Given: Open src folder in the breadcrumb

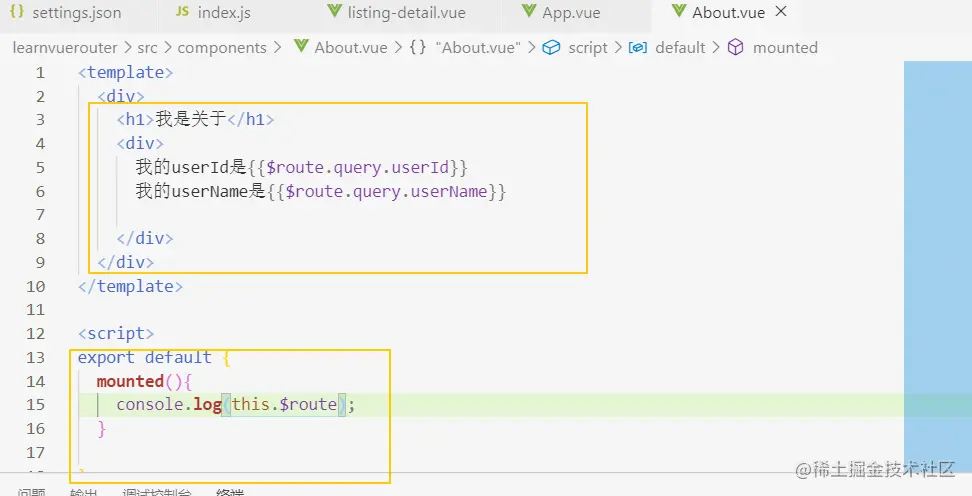Looking at the screenshot, I should coord(148,48).
